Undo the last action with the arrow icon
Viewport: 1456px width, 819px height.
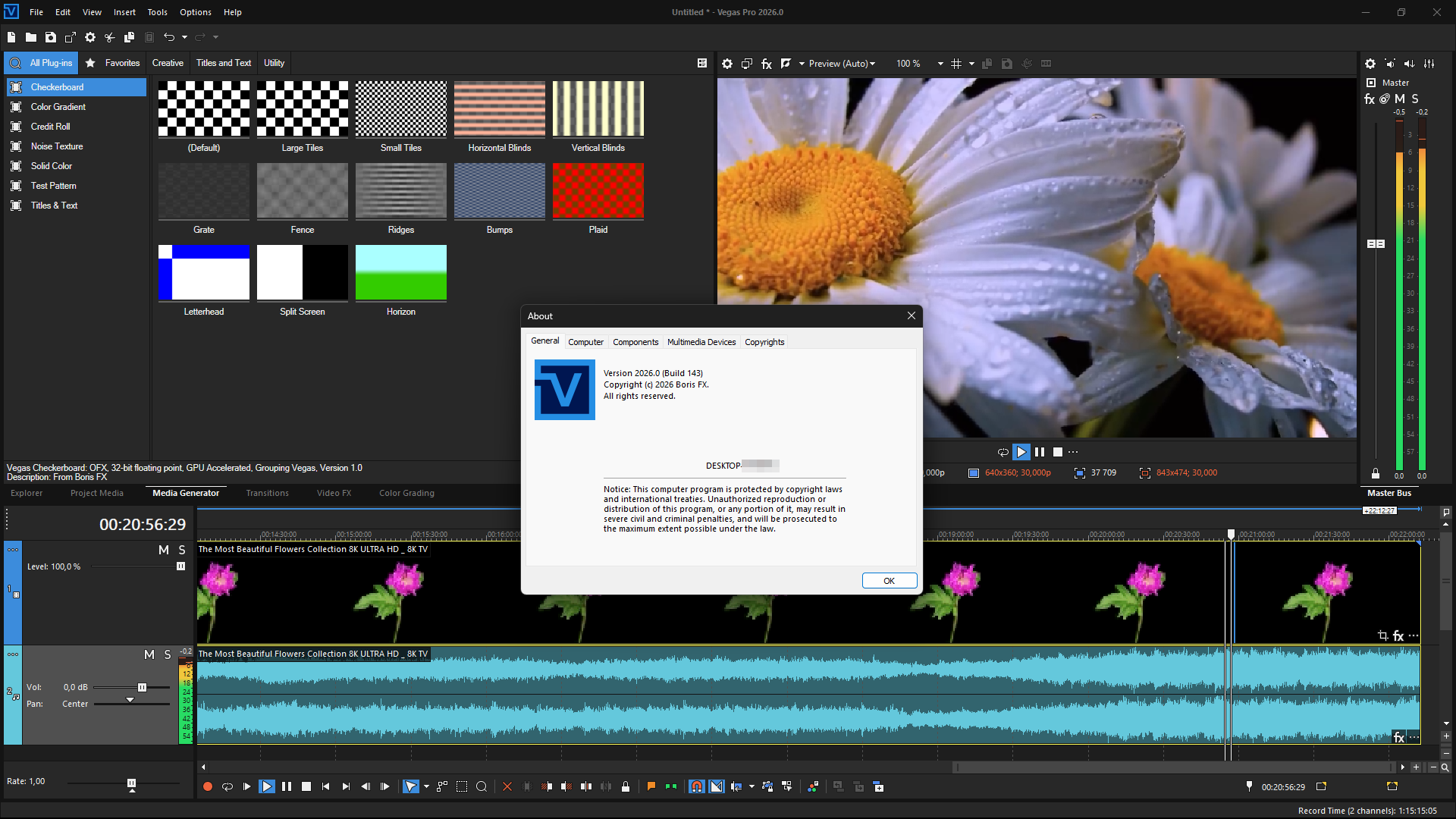point(169,37)
